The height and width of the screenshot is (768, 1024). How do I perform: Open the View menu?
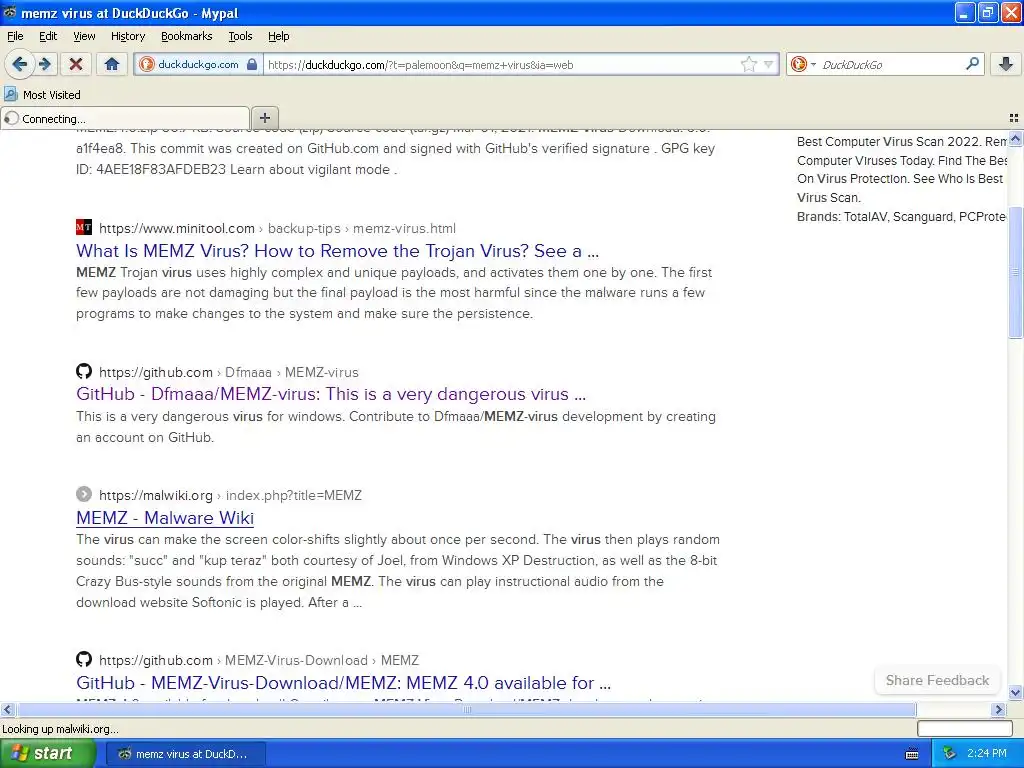(x=84, y=36)
